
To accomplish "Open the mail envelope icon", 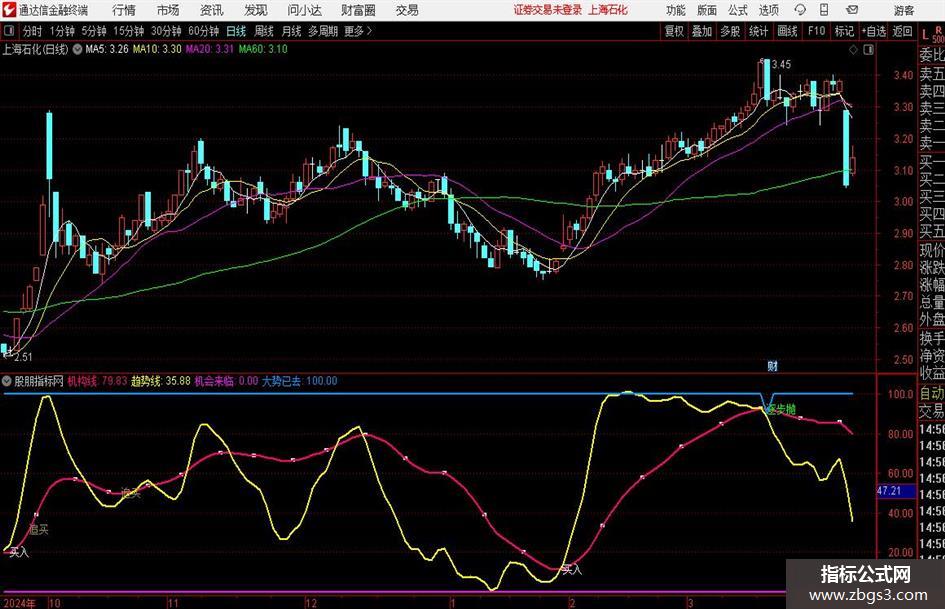I will pyautogui.click(x=852, y=10).
